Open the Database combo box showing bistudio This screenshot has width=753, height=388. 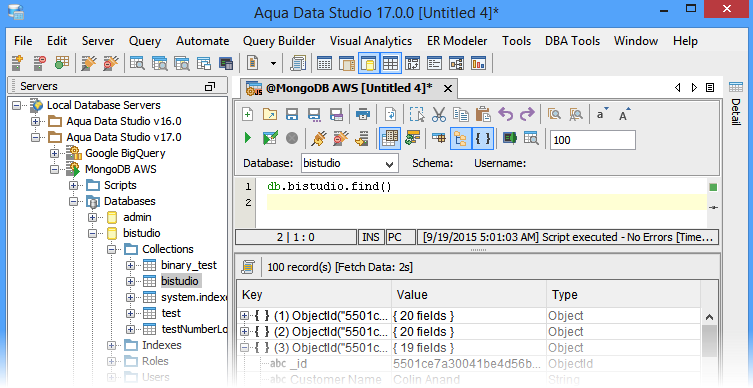tap(350, 163)
